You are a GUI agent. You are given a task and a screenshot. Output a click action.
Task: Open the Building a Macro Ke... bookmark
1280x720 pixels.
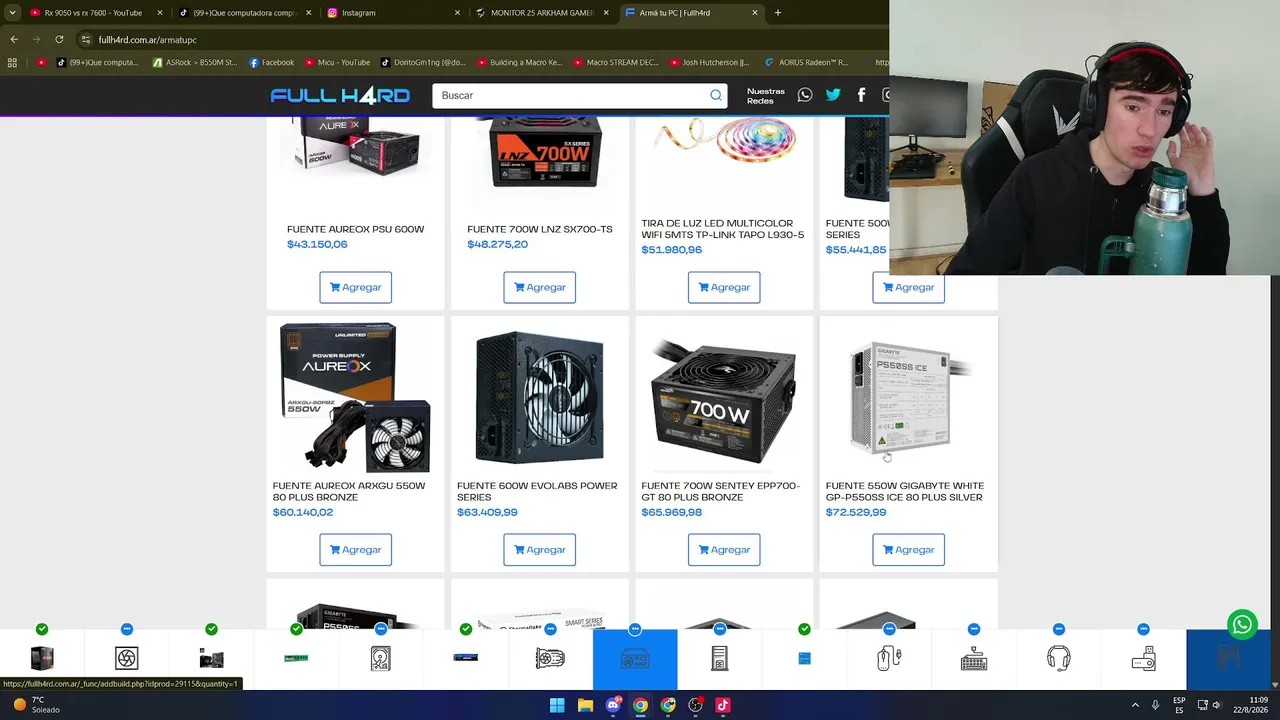click(x=520, y=62)
